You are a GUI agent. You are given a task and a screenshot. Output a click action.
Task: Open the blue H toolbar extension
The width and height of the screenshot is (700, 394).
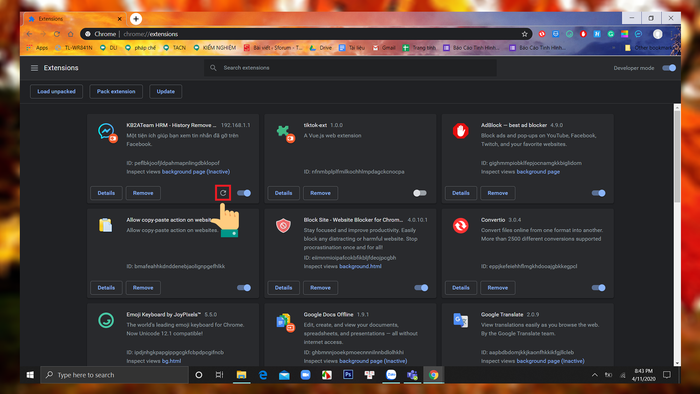pos(597,34)
